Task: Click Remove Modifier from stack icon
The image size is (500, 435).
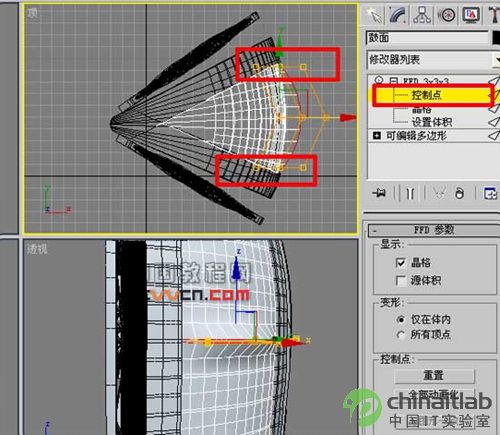Action: pos(460,193)
